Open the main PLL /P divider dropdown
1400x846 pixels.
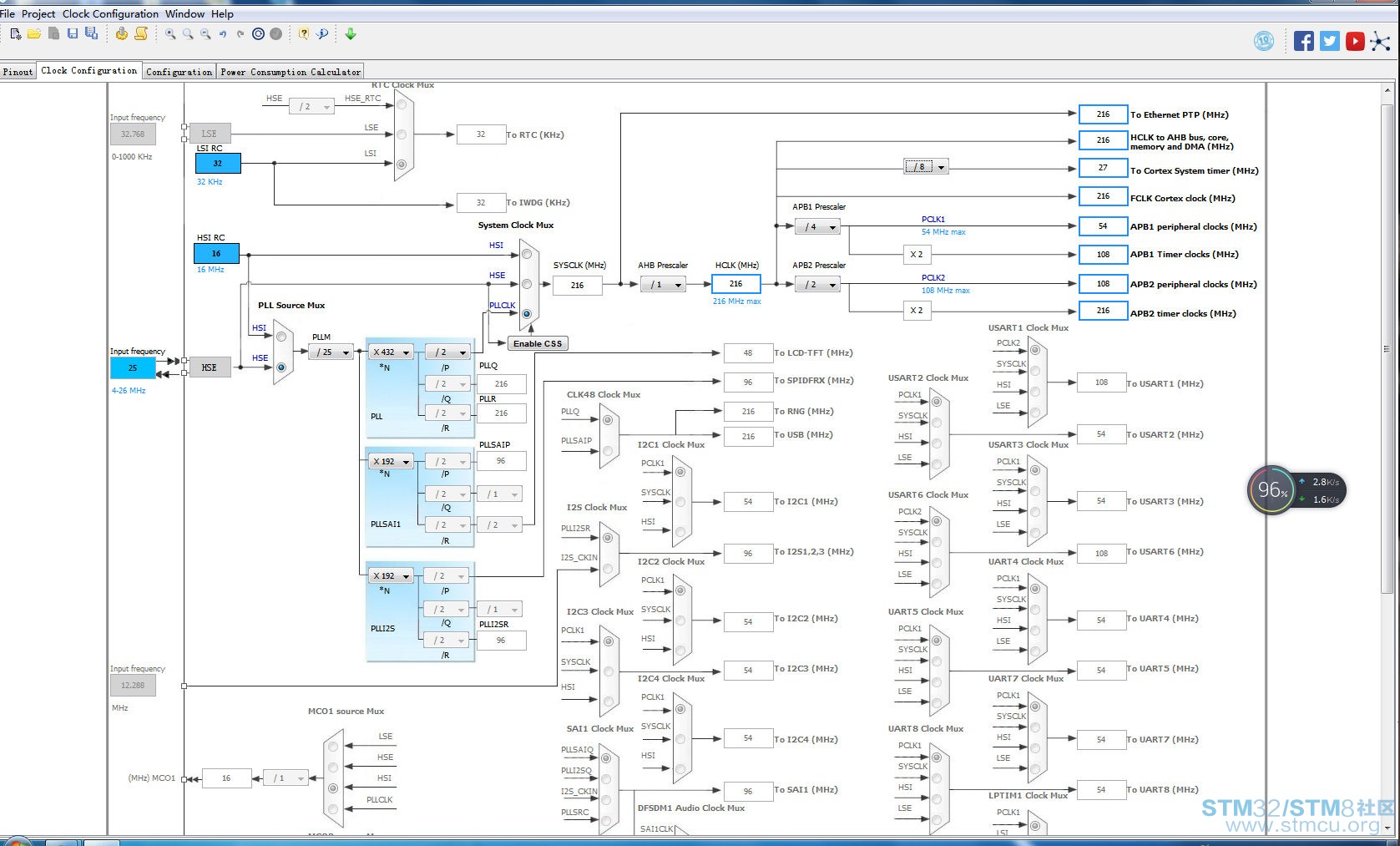tap(448, 352)
